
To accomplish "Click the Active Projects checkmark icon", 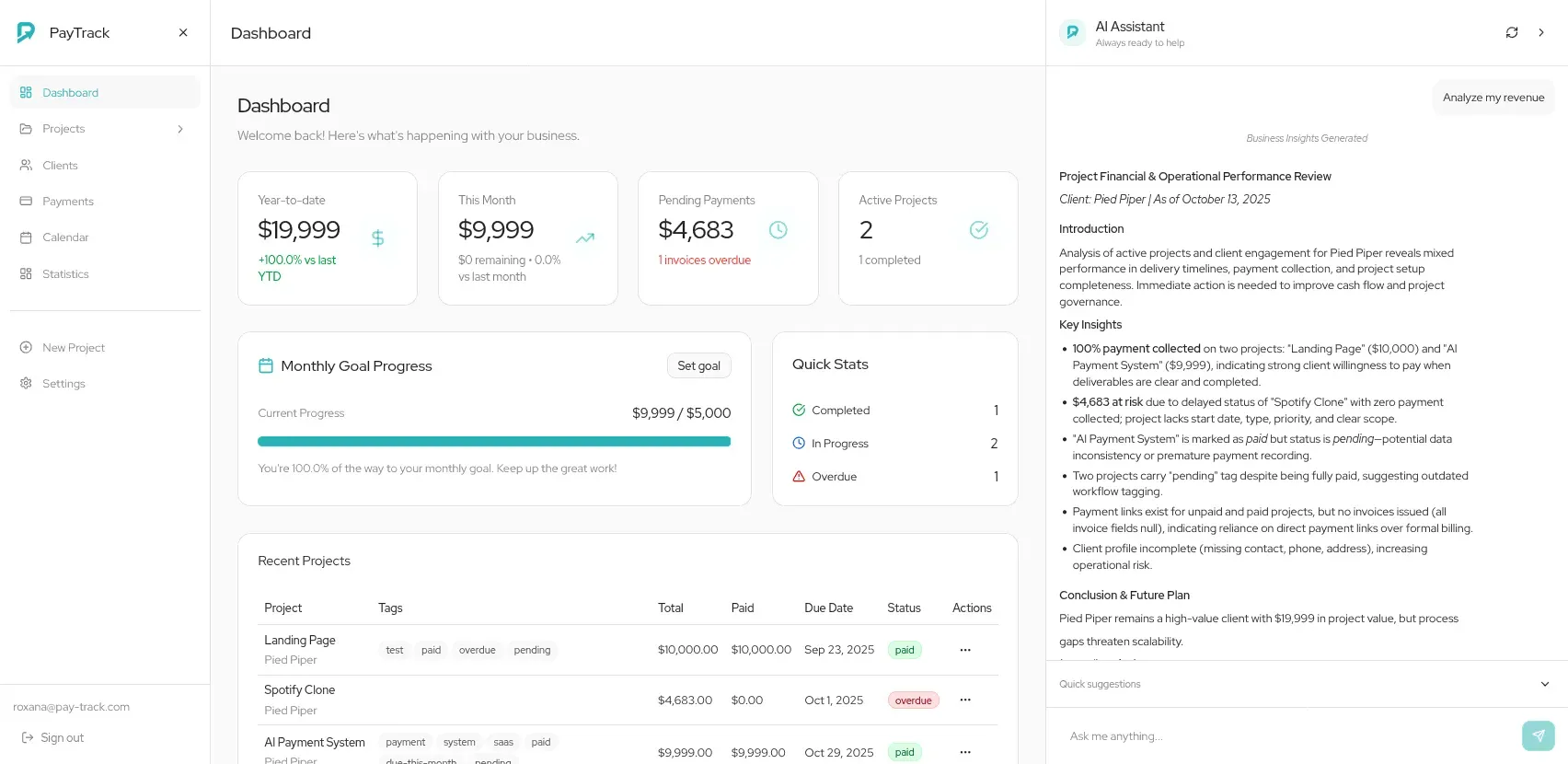I will coord(978,230).
